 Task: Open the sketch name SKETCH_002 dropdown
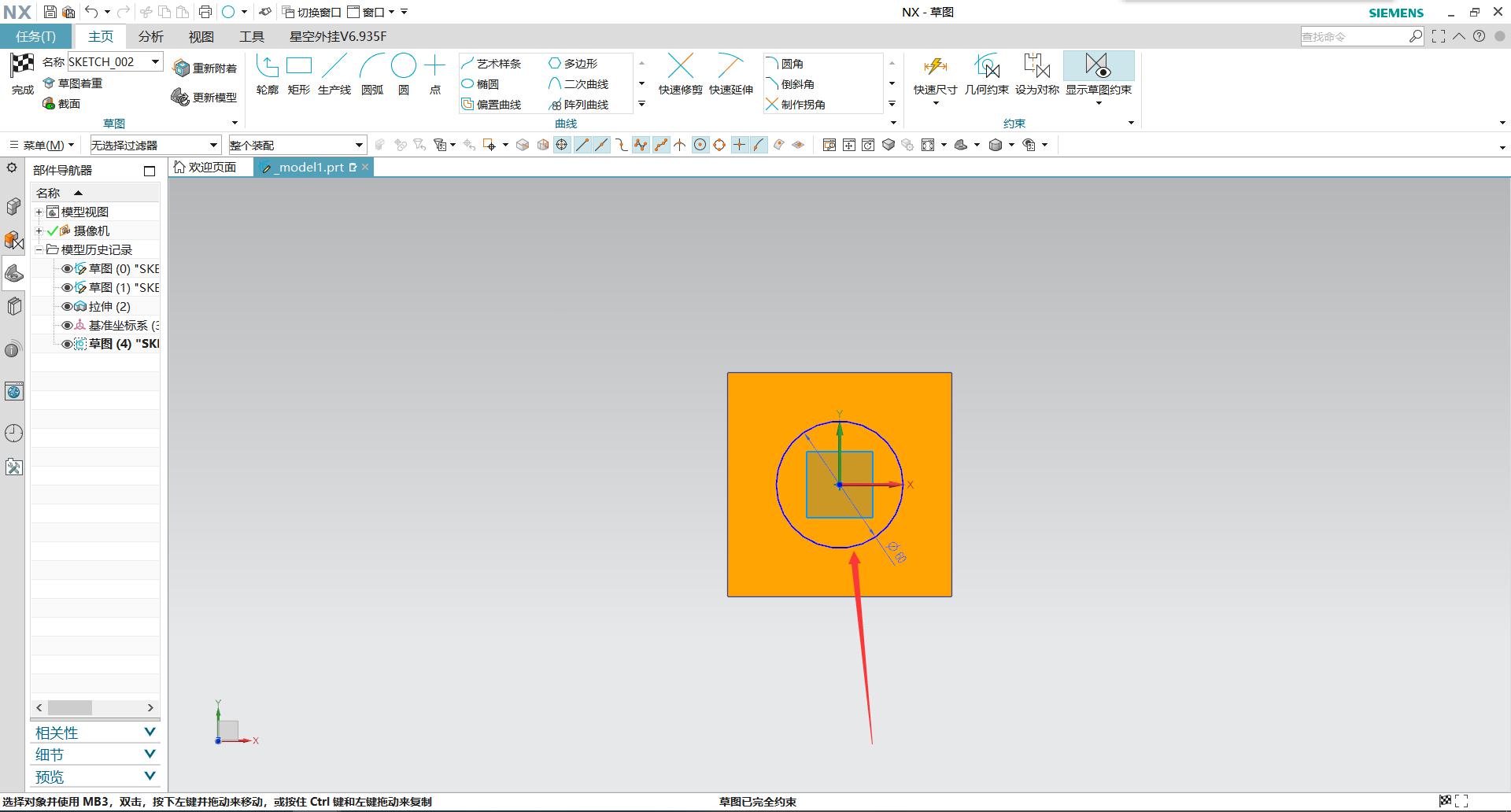[x=156, y=61]
